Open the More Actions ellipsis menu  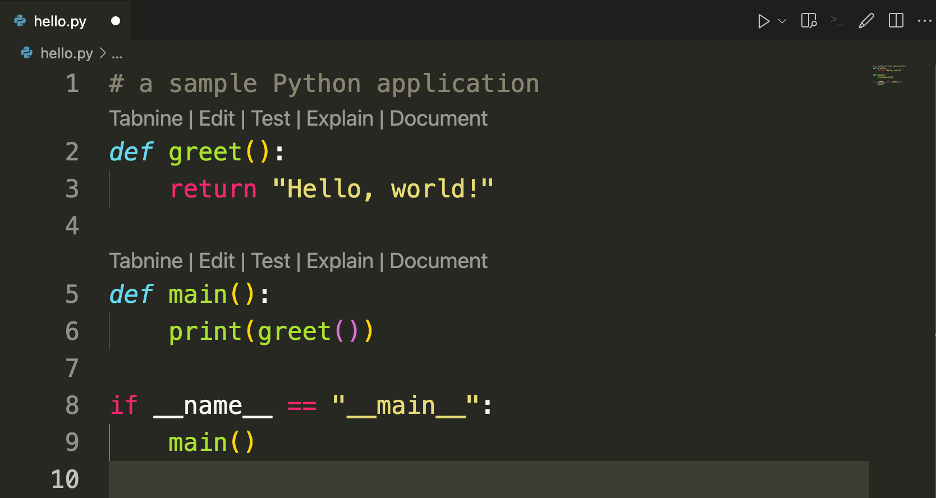pos(923,20)
